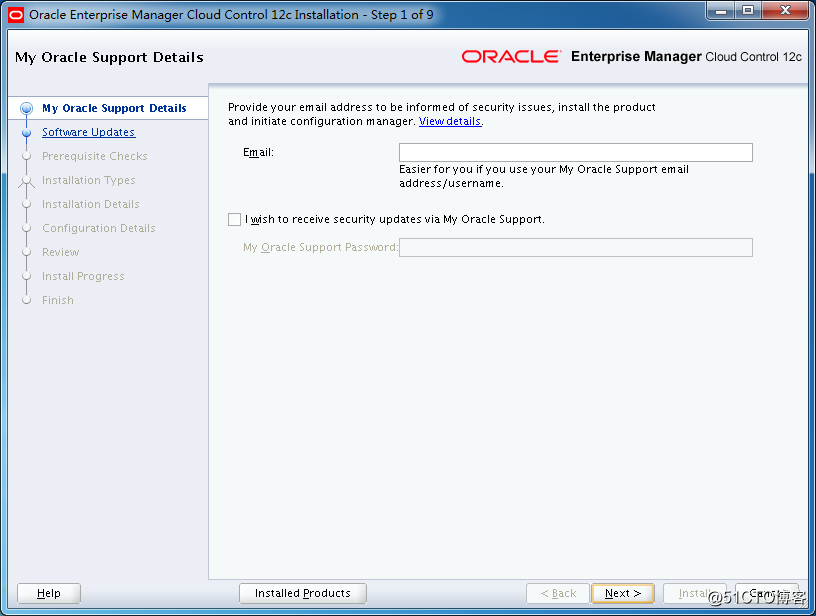The width and height of the screenshot is (816, 616).
Task: Click the My Oracle Support Password field
Action: (576, 248)
